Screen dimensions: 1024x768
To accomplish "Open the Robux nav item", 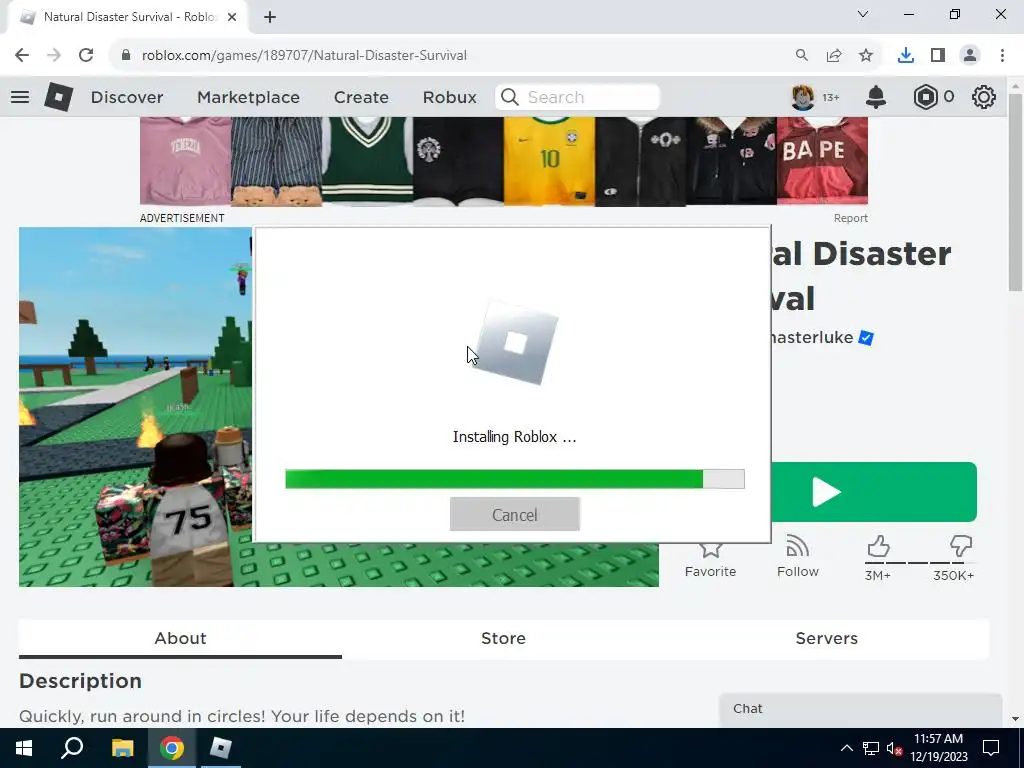I will [449, 97].
